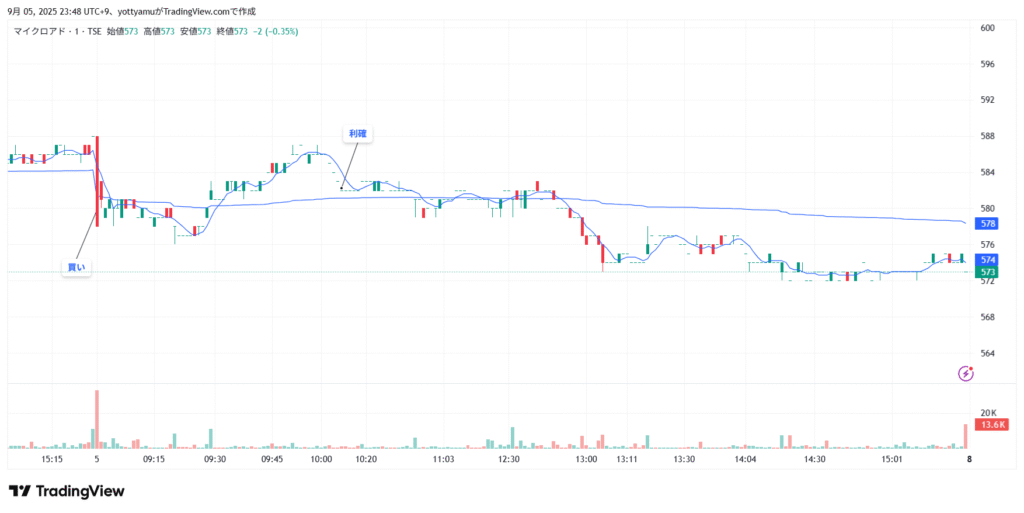The height and width of the screenshot is (513, 1024).
Task: Click the 安値573 low value
Action: point(195,31)
